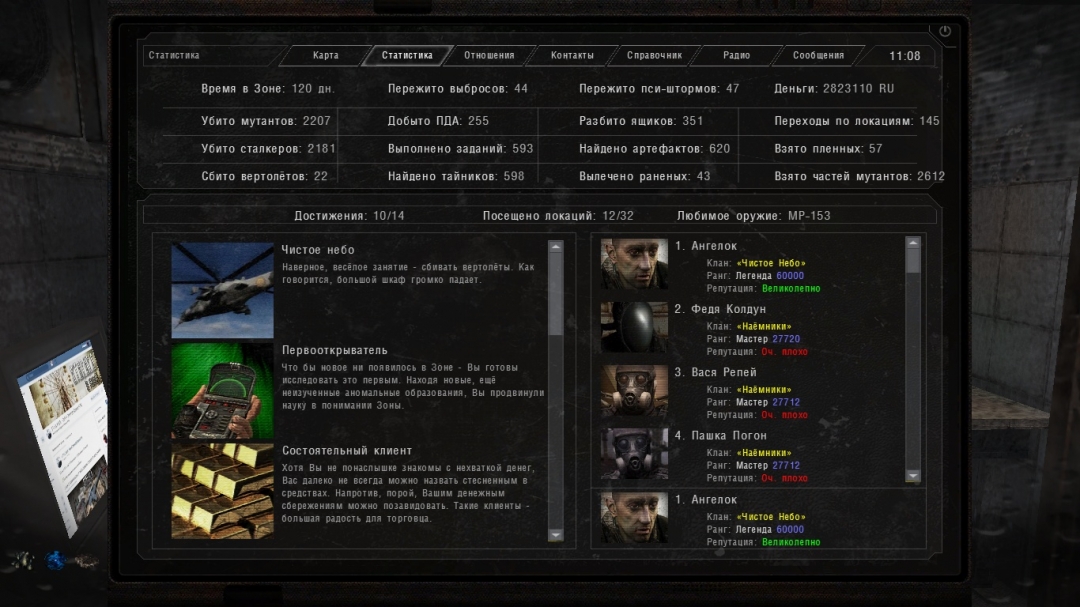Click the PDA power button icon
The image size is (1080, 607).
[x=945, y=31]
